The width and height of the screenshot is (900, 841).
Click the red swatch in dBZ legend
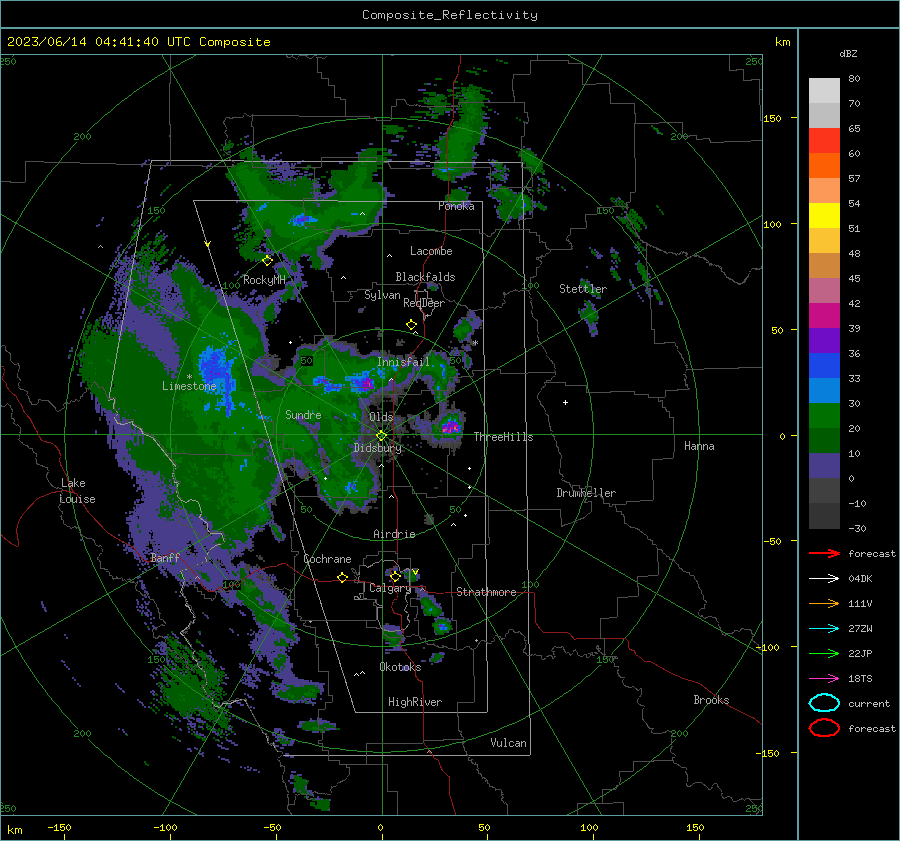coord(824,140)
